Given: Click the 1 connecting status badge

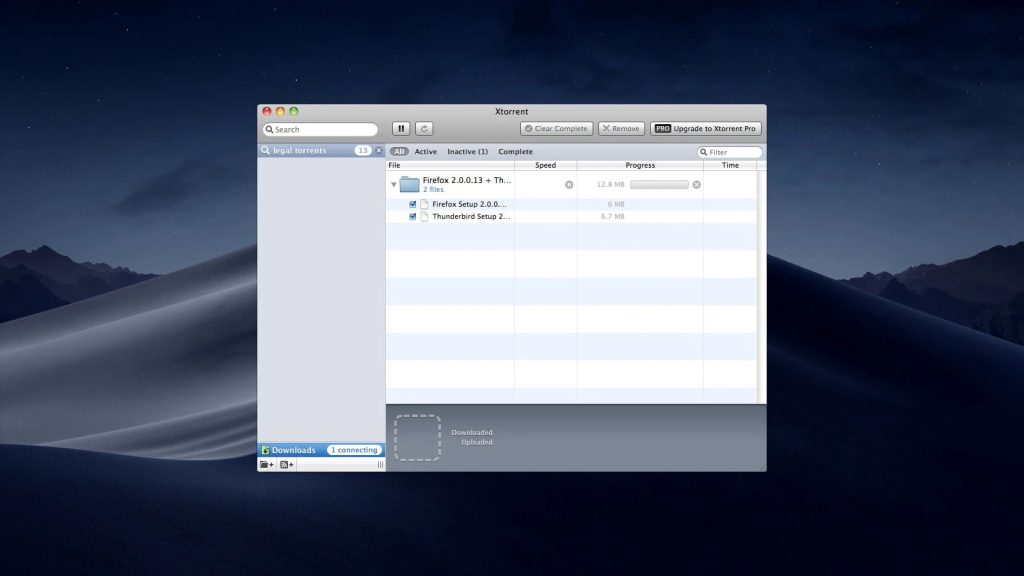Looking at the screenshot, I should point(354,450).
